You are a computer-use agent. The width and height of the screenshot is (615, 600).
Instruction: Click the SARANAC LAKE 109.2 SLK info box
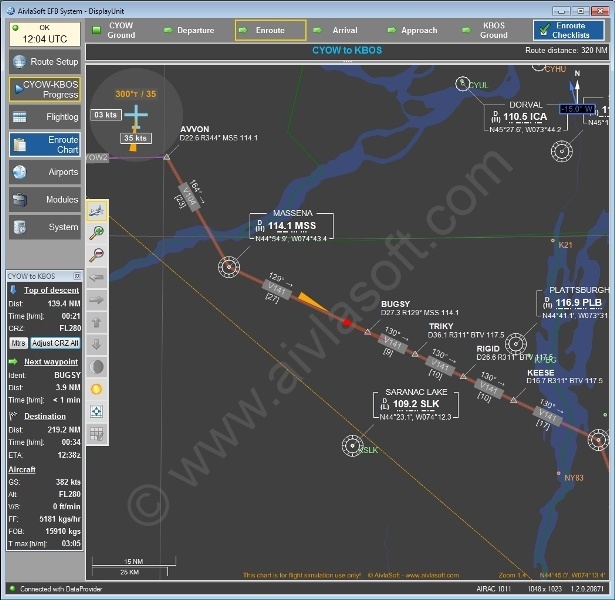click(x=416, y=404)
